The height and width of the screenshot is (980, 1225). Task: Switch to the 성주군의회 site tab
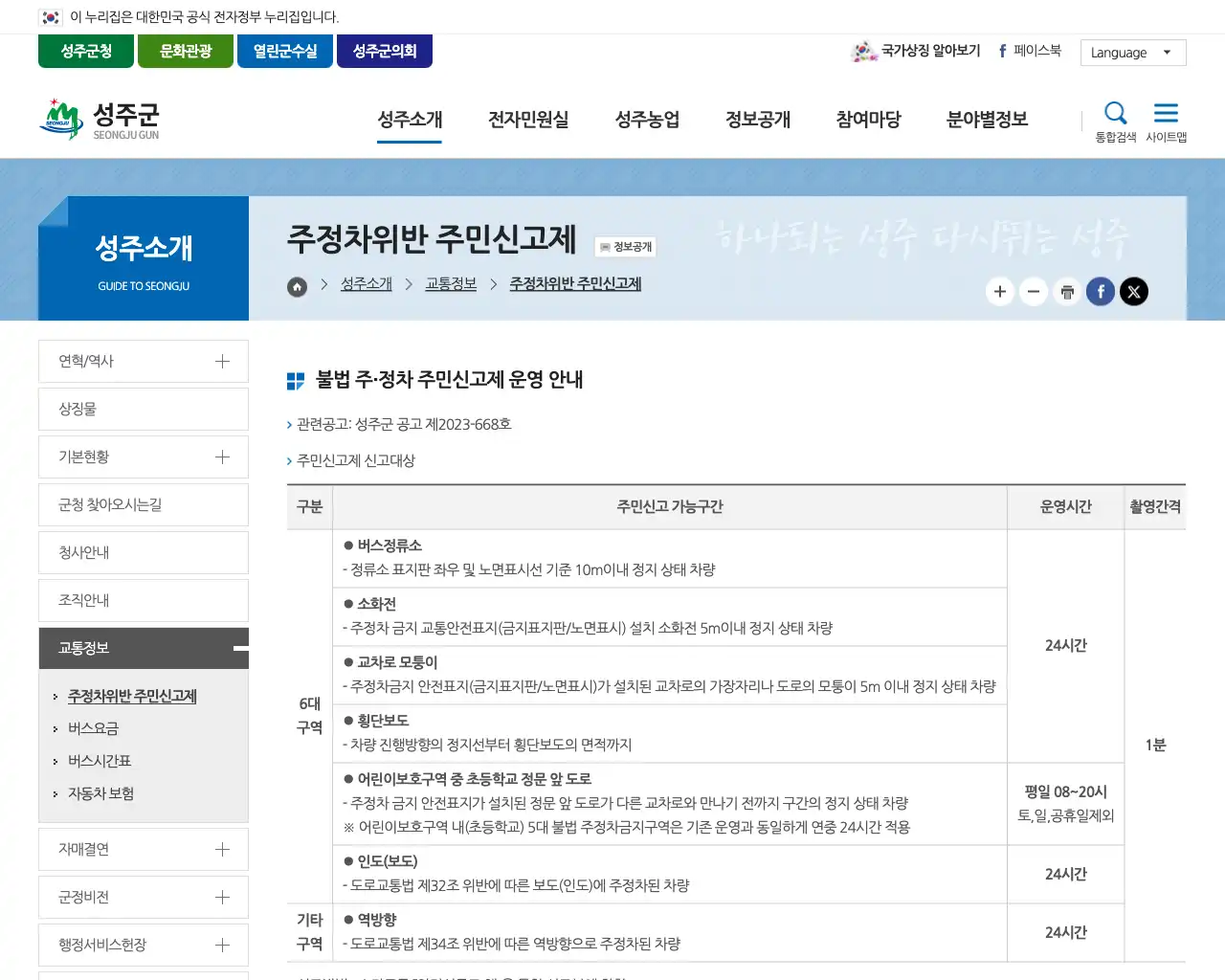click(385, 52)
